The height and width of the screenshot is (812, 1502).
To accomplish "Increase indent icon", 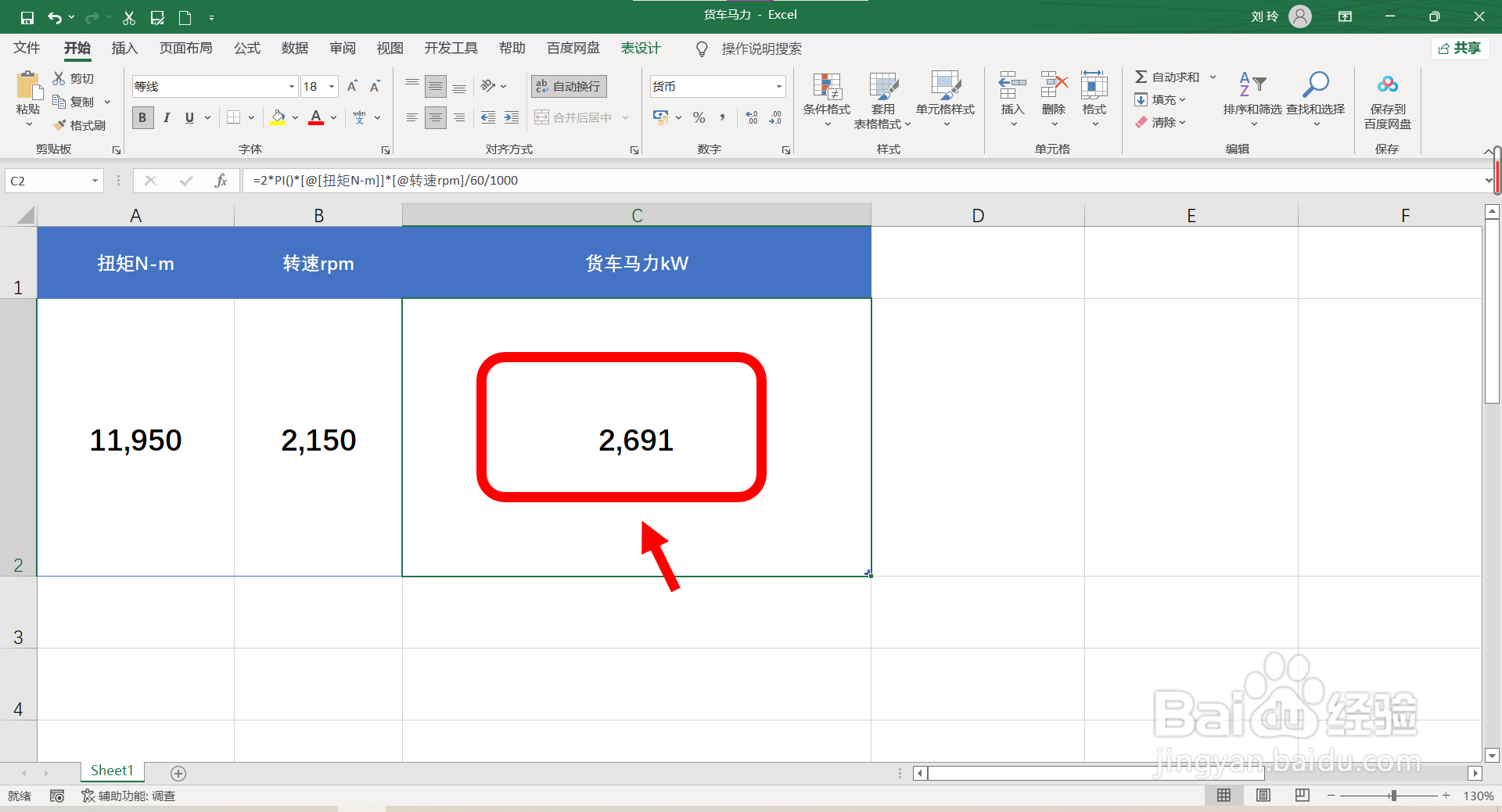I will pyautogui.click(x=512, y=117).
